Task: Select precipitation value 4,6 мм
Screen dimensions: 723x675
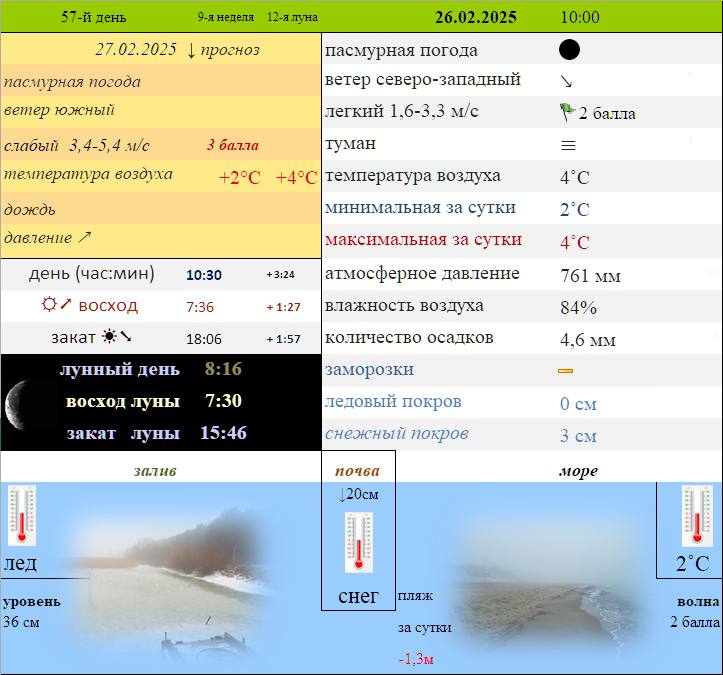Action: tap(588, 340)
